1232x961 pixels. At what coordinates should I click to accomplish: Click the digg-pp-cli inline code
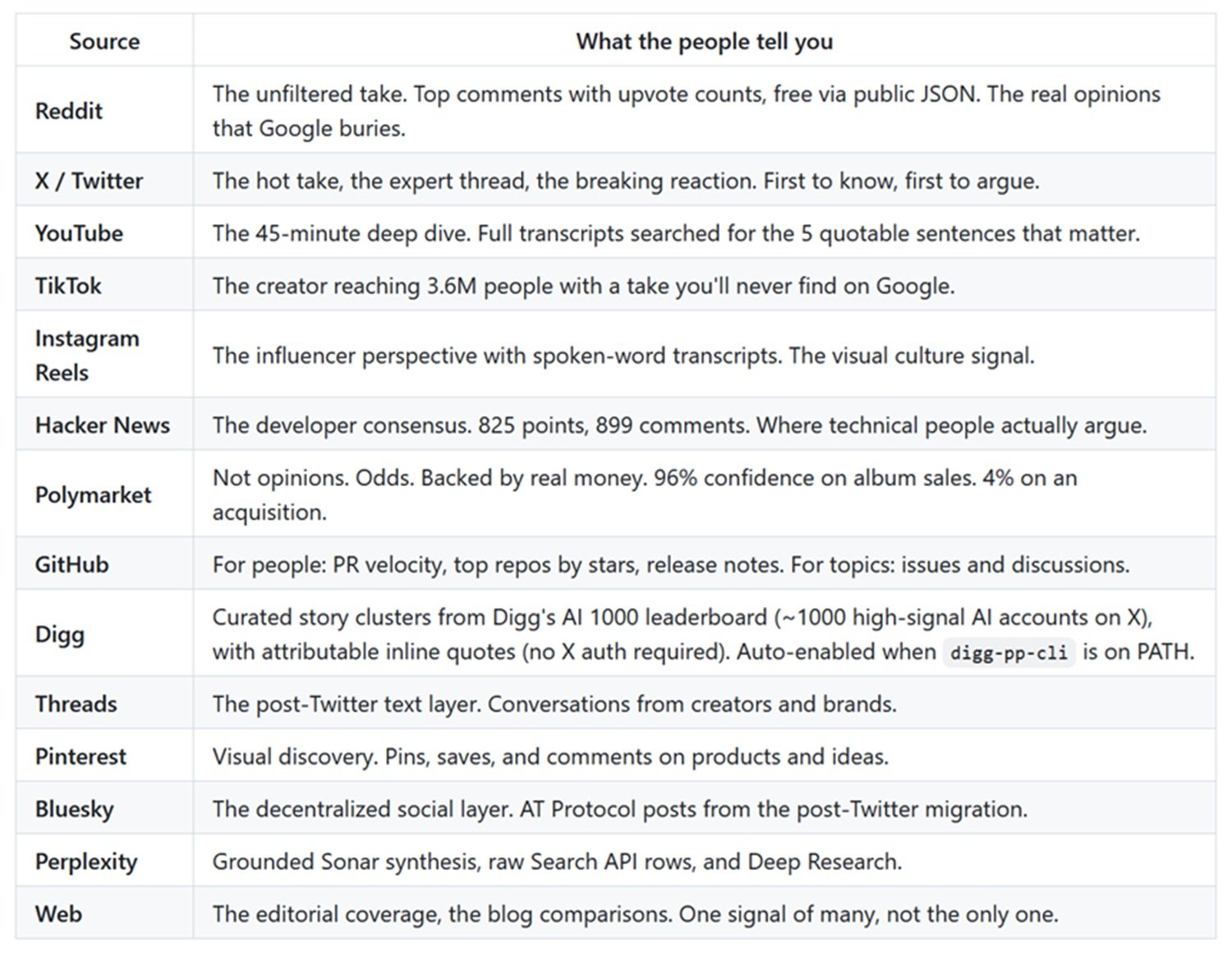pyautogui.click(x=1009, y=653)
